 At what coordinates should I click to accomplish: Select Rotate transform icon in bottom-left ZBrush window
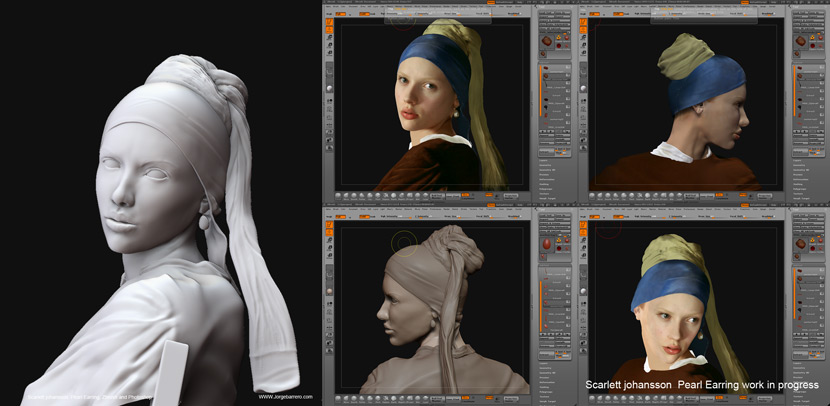(x=329, y=255)
